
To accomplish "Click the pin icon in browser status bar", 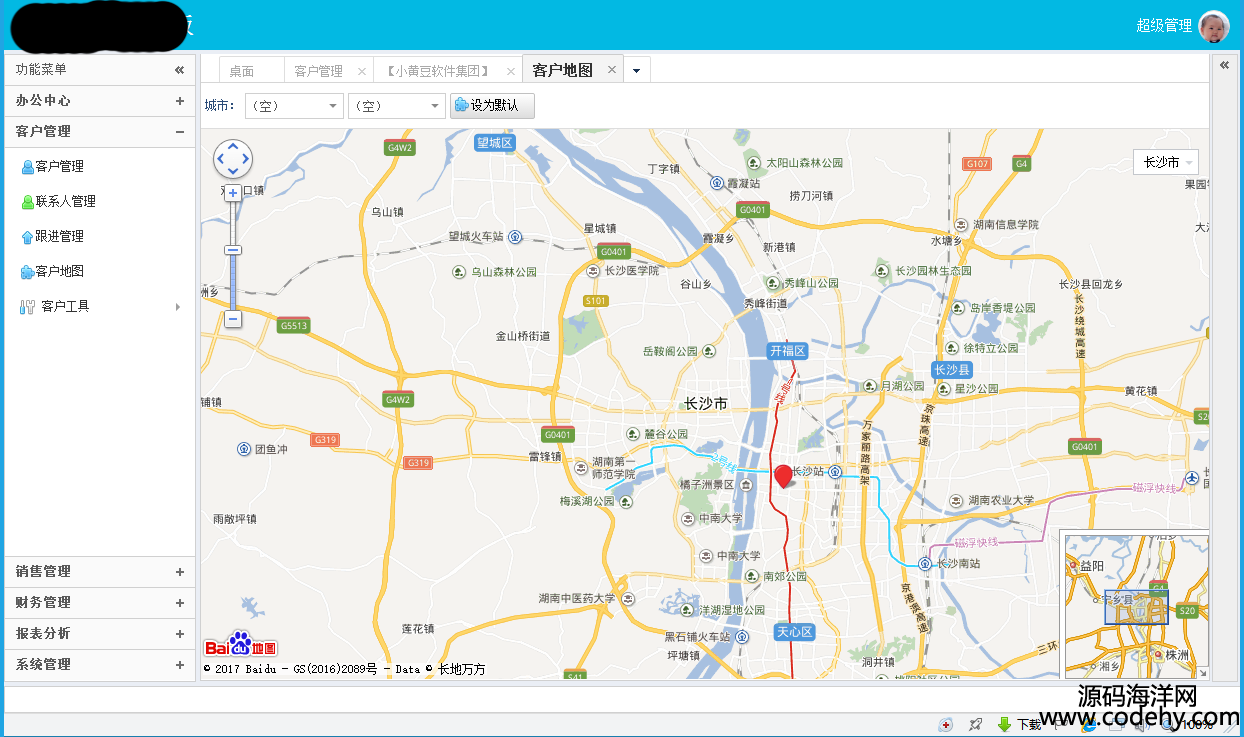I will [x=976, y=724].
